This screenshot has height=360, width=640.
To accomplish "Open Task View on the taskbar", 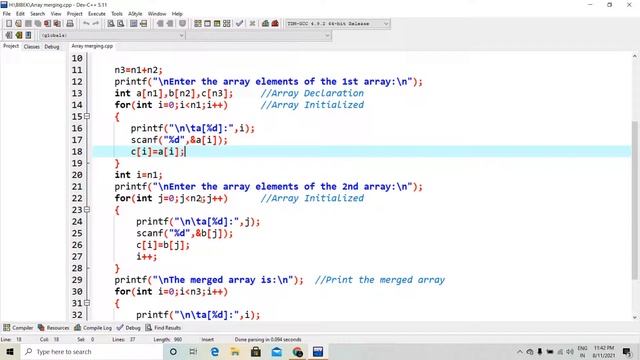I will pyautogui.click(x=193, y=351).
